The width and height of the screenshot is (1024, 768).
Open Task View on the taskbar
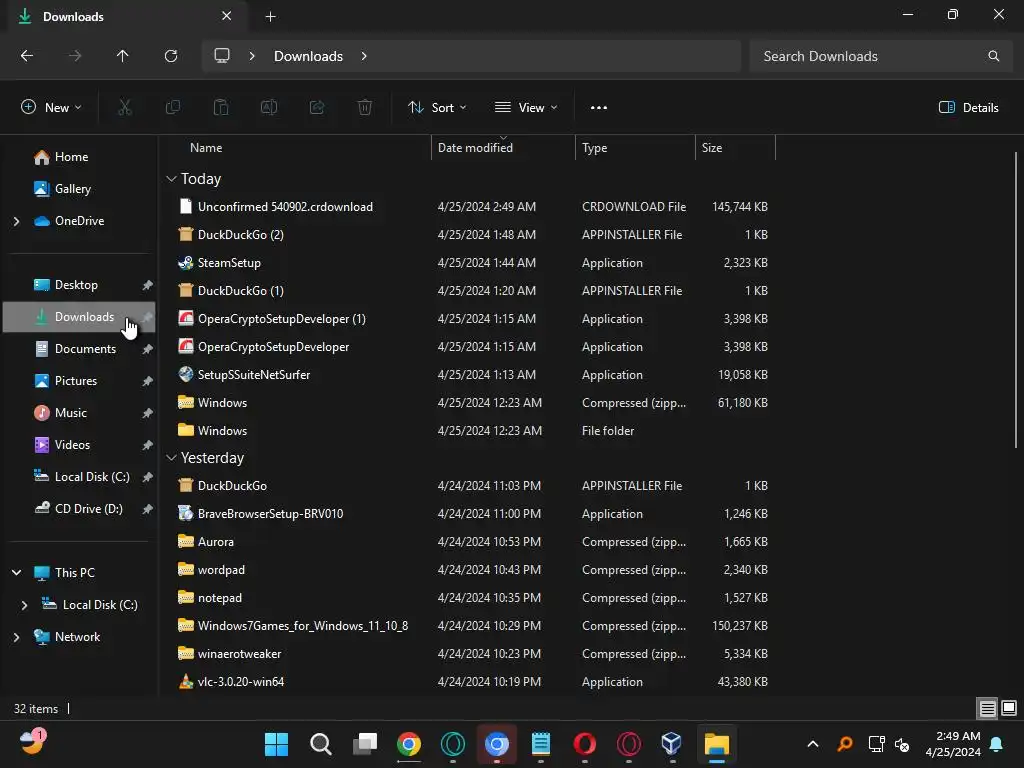tap(365, 744)
